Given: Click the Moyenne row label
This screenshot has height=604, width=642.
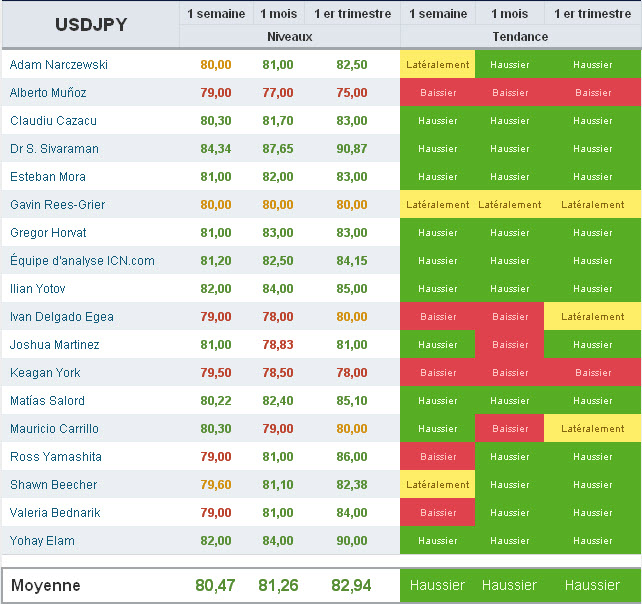Looking at the screenshot, I should (x=46, y=585).
